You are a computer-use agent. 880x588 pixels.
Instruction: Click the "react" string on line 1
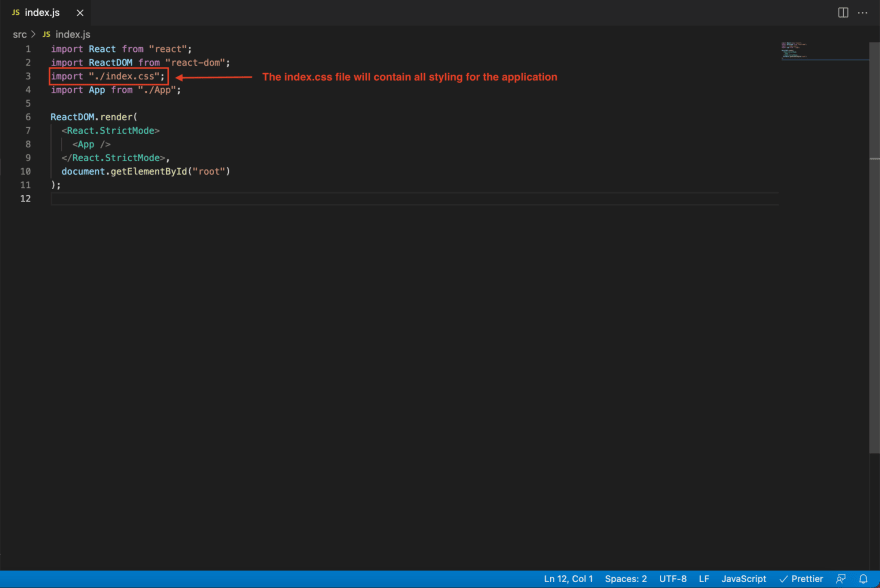[168, 49]
